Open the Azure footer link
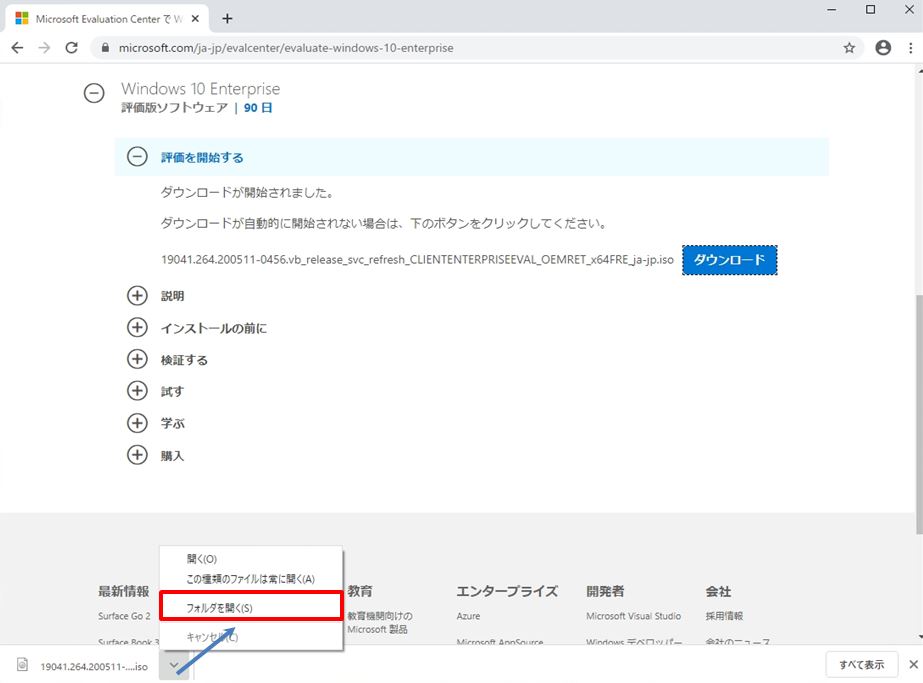 click(x=469, y=616)
